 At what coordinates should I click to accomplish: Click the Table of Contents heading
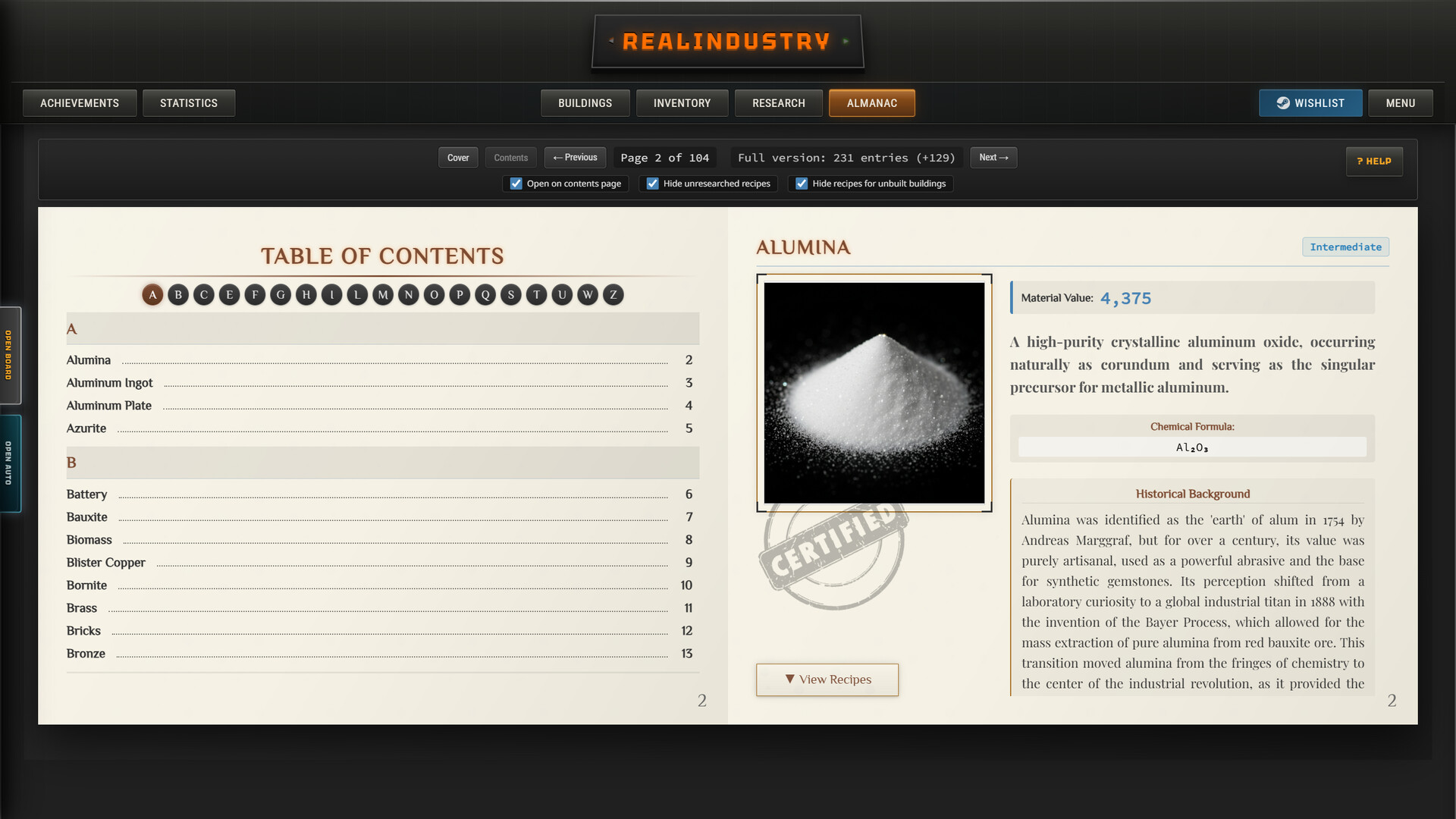coord(382,256)
